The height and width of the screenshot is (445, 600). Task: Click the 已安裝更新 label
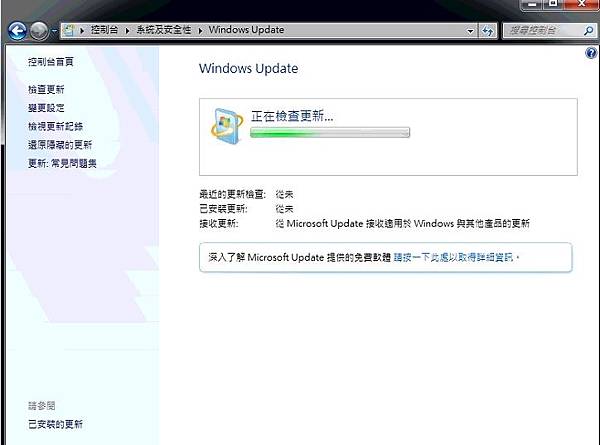pos(223,209)
